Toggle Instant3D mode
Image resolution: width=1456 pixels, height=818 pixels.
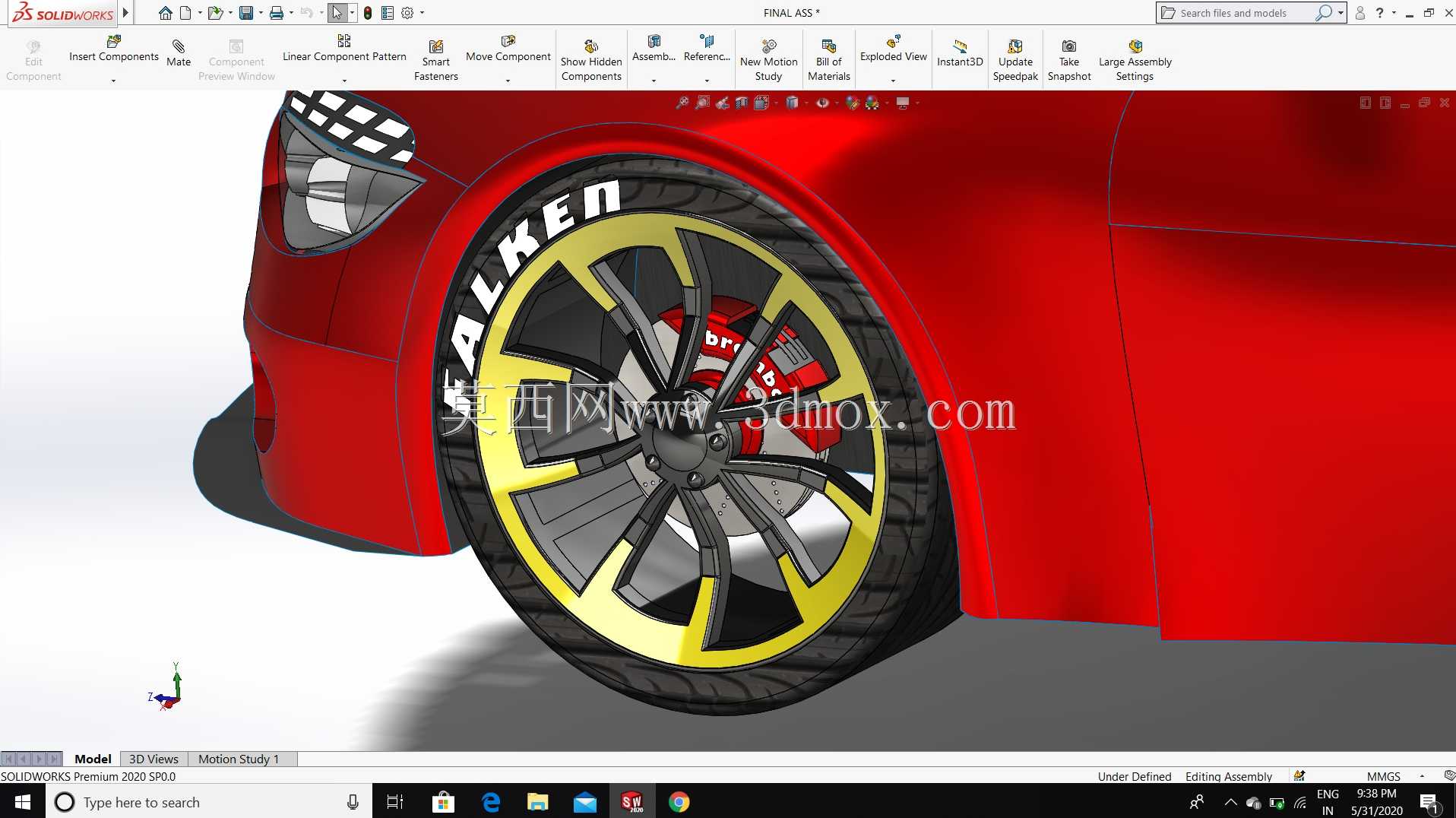pyautogui.click(x=960, y=54)
